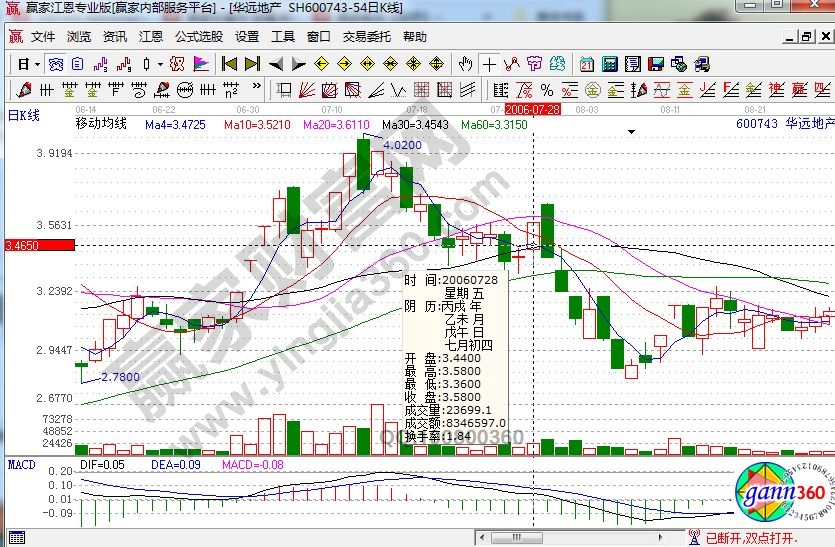Select the hand pan tool

[x=466, y=64]
